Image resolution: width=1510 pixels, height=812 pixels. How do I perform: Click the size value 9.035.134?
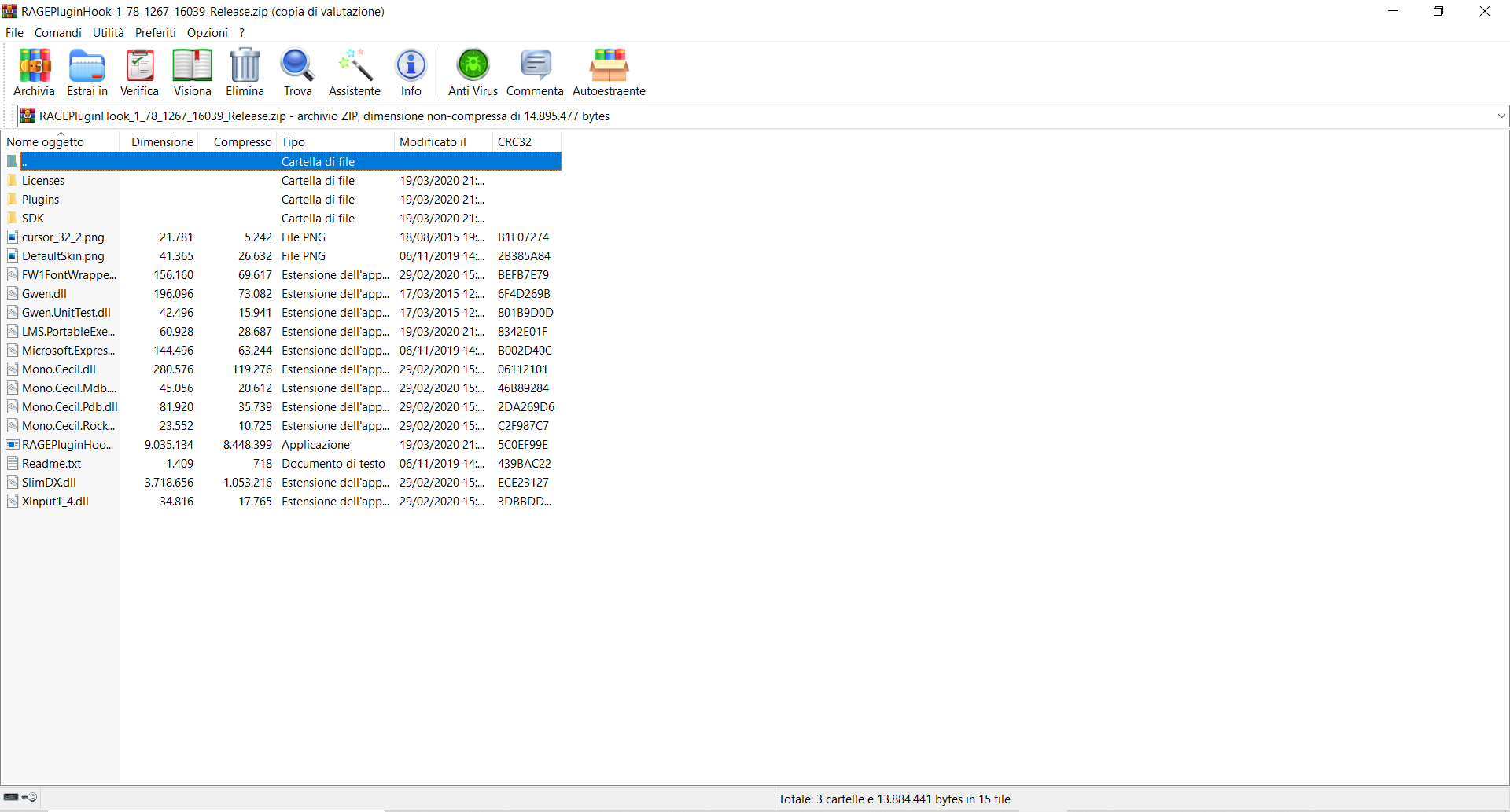point(169,445)
